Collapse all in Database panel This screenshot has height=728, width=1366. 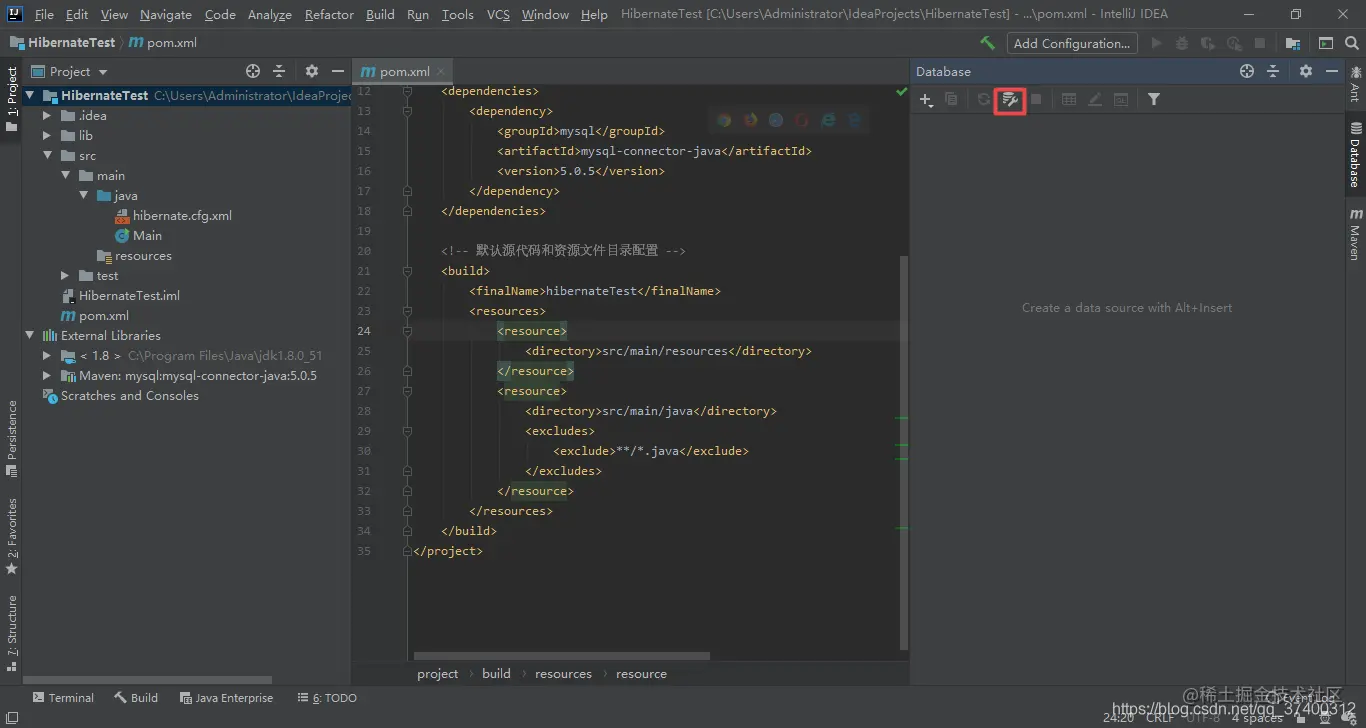[x=1273, y=71]
